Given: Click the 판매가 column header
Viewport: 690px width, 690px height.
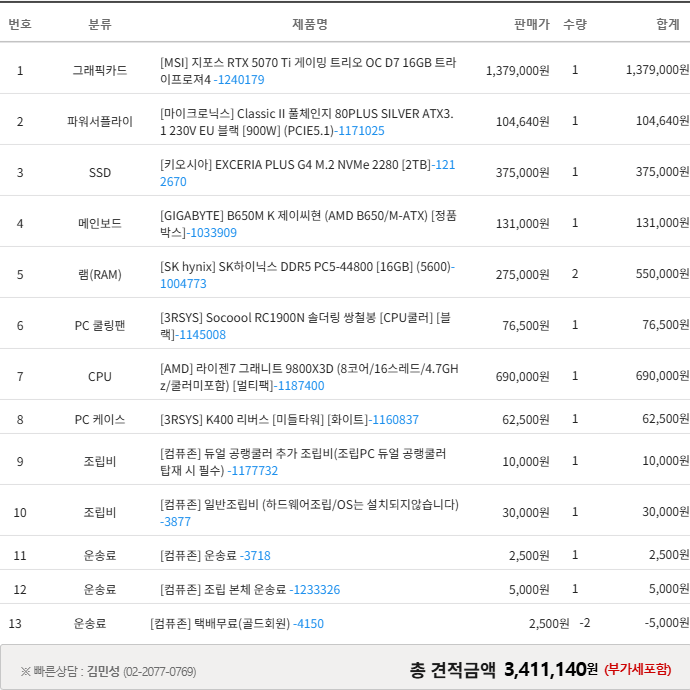Looking at the screenshot, I should (531, 23).
